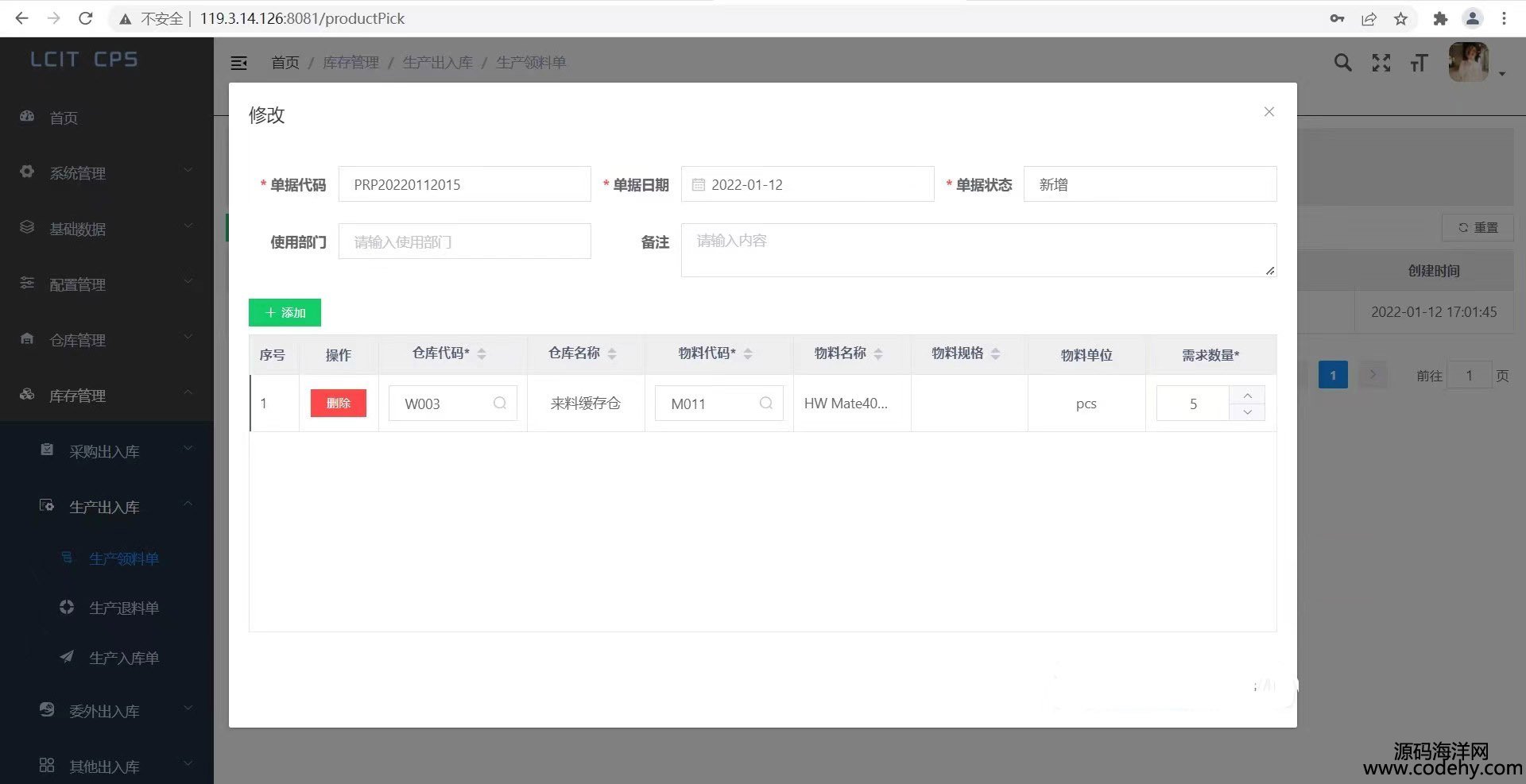Image resolution: width=1526 pixels, height=784 pixels.
Task: Open 生产领料单 menu item in sidebar
Action: (107, 558)
